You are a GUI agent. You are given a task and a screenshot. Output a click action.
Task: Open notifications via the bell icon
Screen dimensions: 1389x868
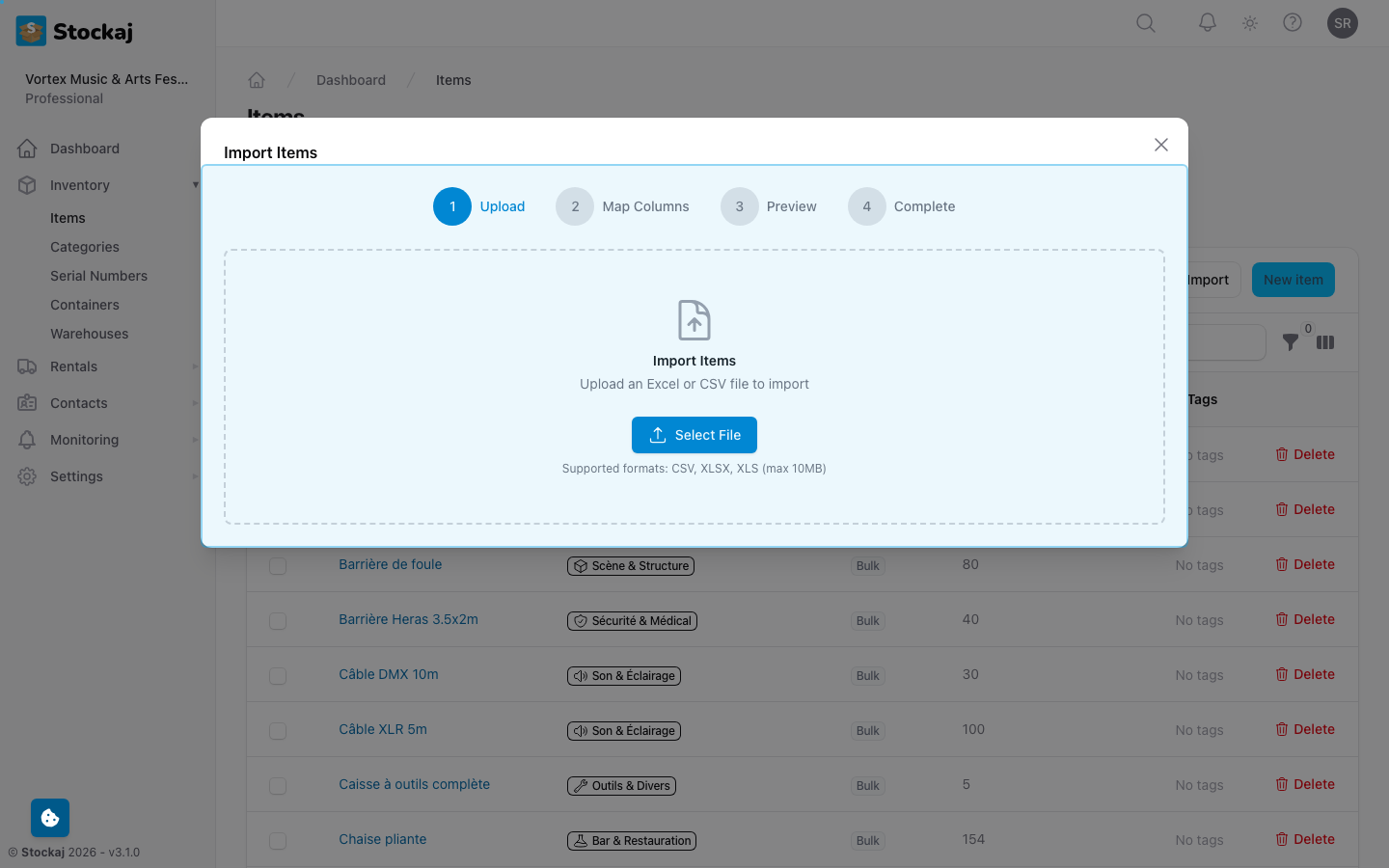1207,22
